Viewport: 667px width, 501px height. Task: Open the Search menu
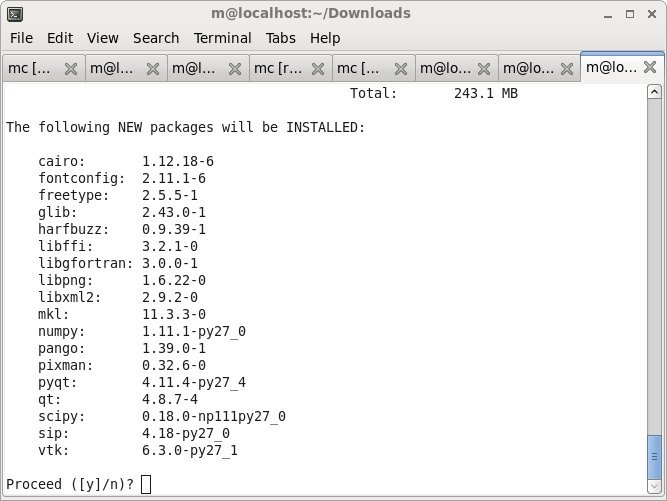click(156, 38)
